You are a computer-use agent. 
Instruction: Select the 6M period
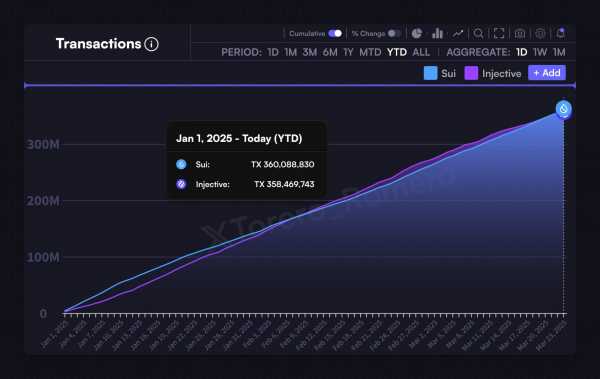pyautogui.click(x=330, y=52)
